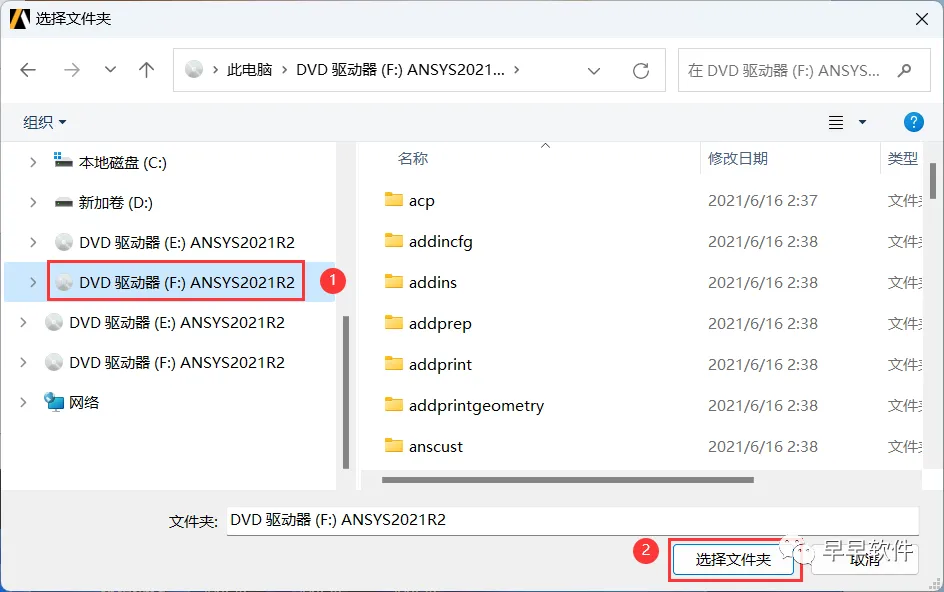944x592 pixels.
Task: Expand the lower DVD 驱动器 (F:) node
Action: coord(23,363)
